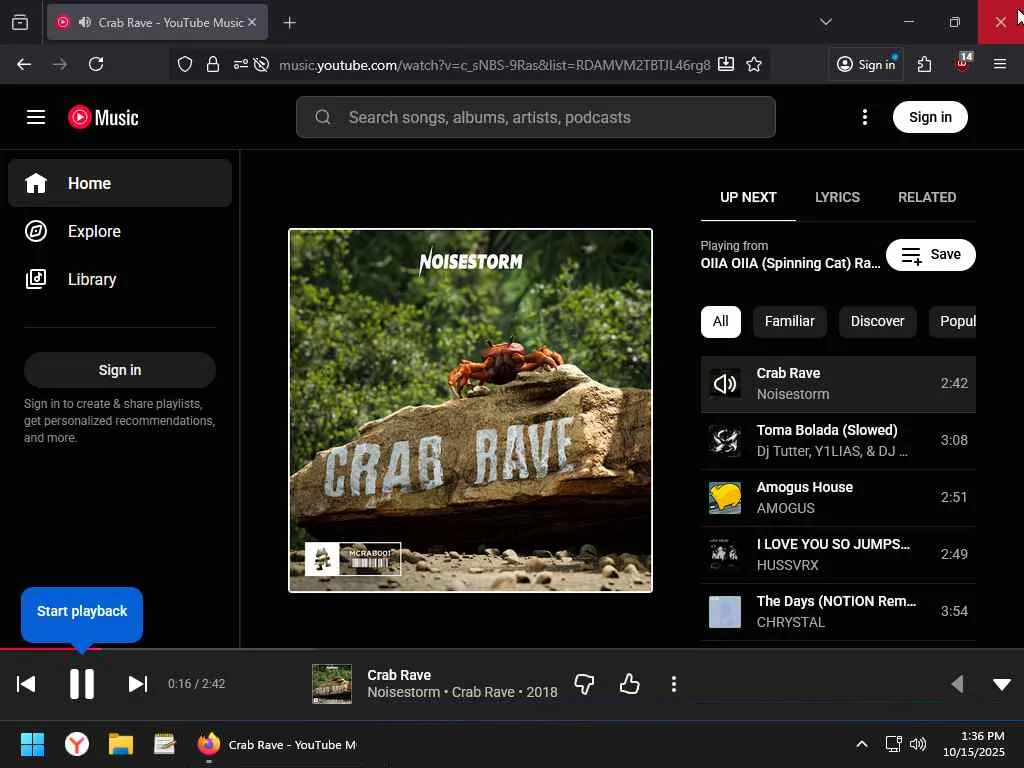1024x768 pixels.
Task: Close the Crab Rave tab
Action: (252, 22)
